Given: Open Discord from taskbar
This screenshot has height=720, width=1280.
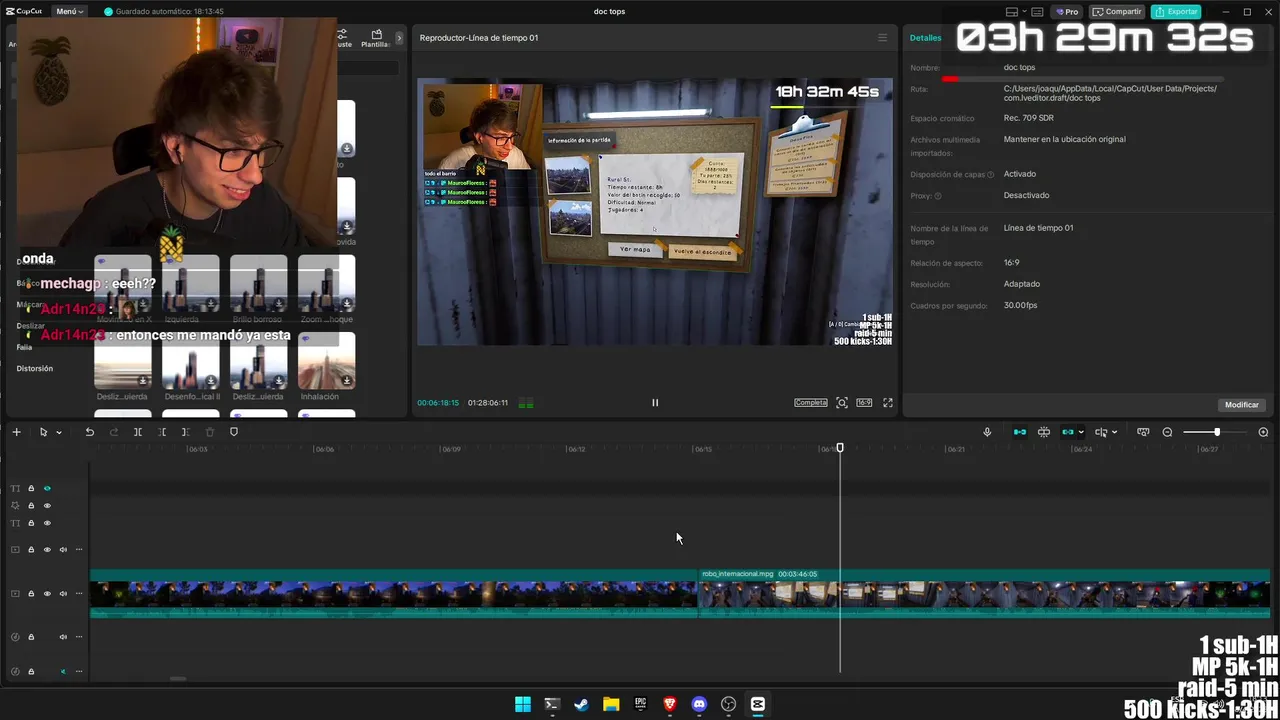Looking at the screenshot, I should point(699,704).
